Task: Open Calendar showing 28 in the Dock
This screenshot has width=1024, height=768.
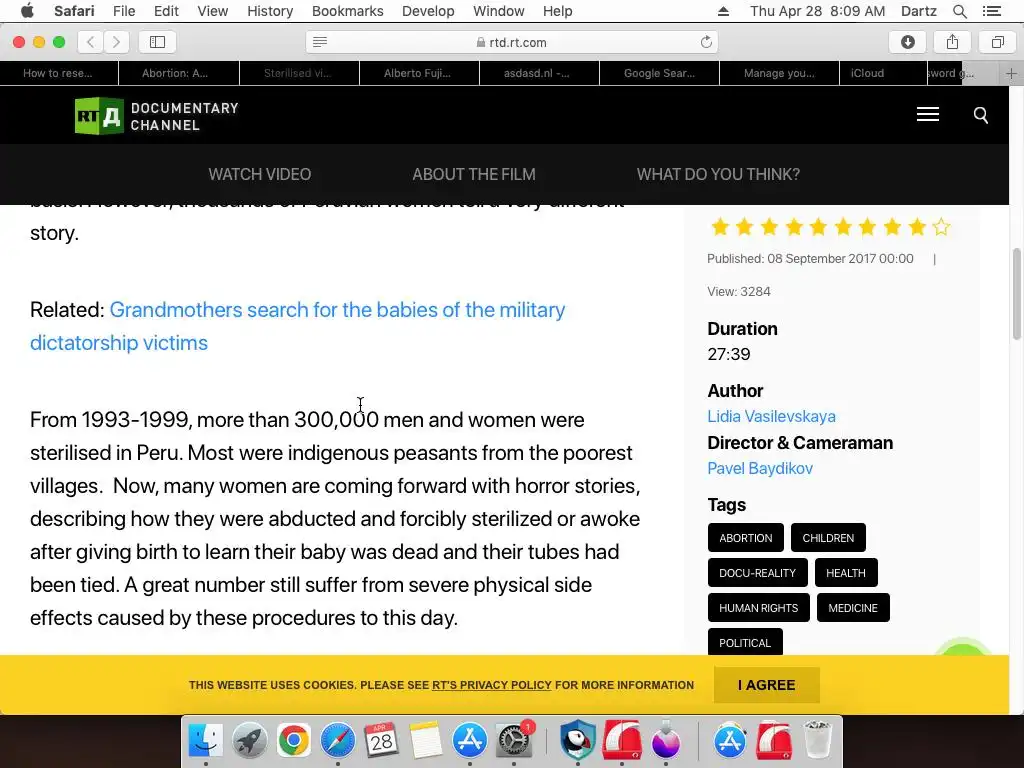Action: coord(381,740)
